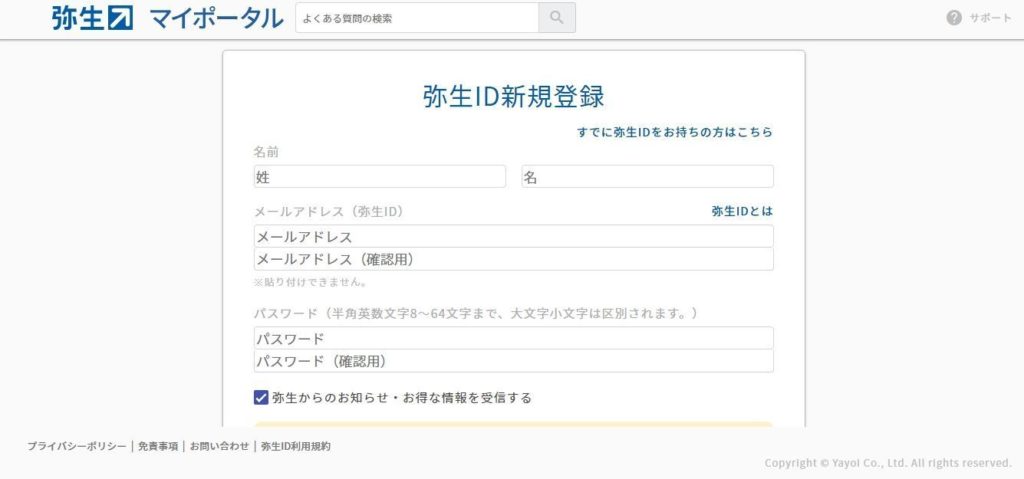Focus the よくある質問の検索 search box
1024x479 pixels.
point(417,18)
